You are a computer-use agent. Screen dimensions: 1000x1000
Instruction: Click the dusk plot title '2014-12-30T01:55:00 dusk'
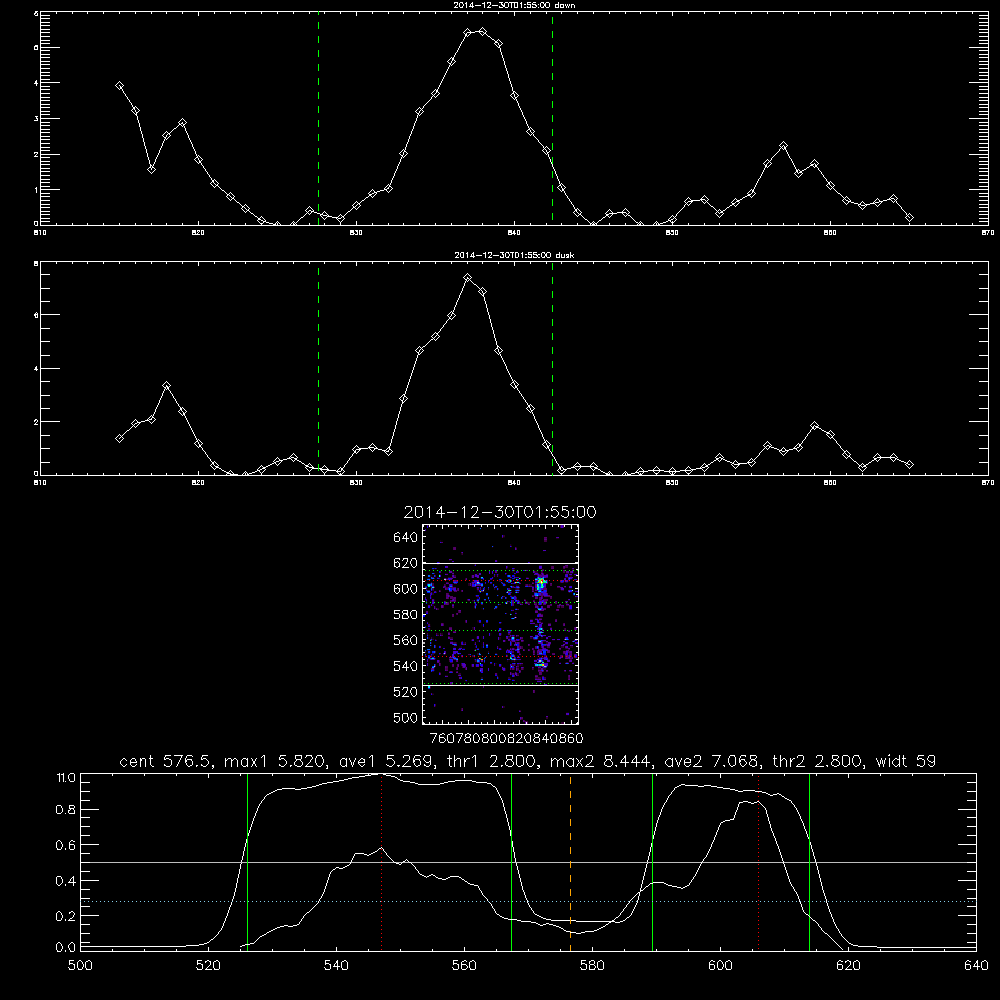(x=514, y=255)
